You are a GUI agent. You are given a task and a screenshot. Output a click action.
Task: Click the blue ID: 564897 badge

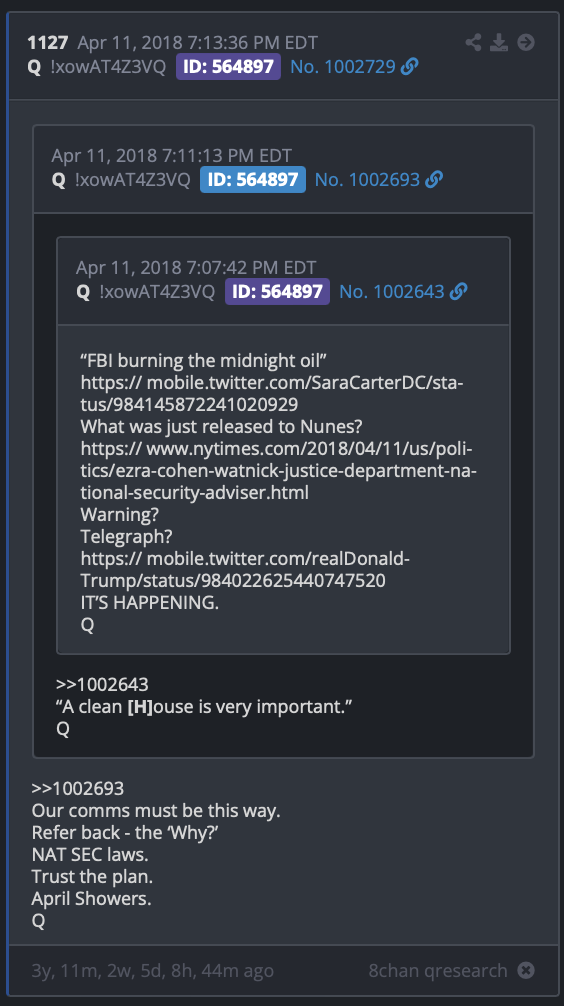(x=253, y=180)
